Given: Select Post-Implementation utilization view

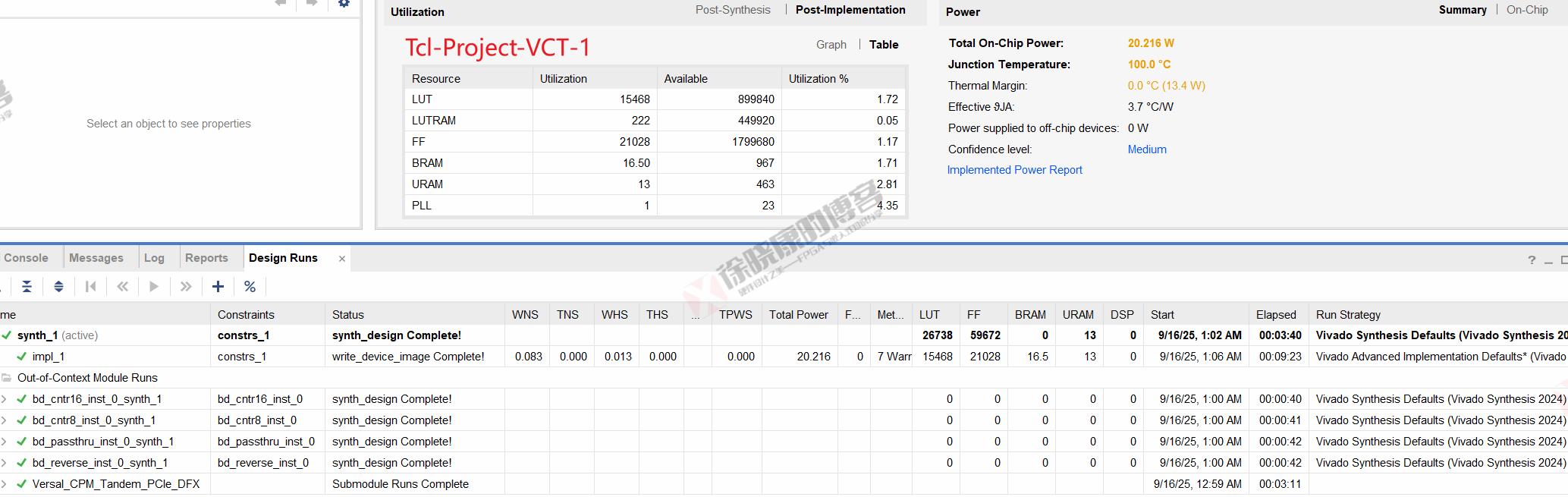Looking at the screenshot, I should coord(850,10).
